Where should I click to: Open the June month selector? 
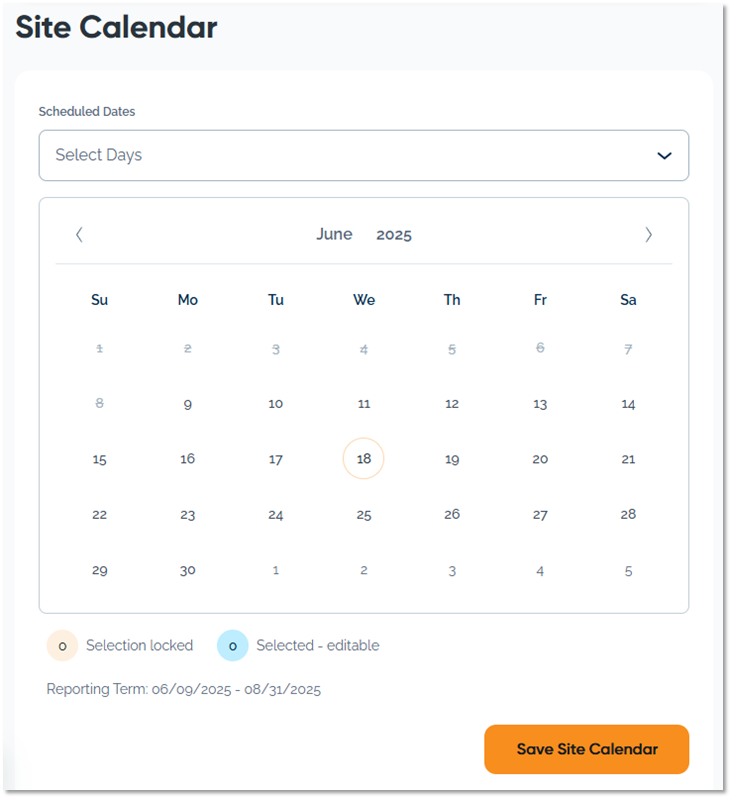coord(334,235)
